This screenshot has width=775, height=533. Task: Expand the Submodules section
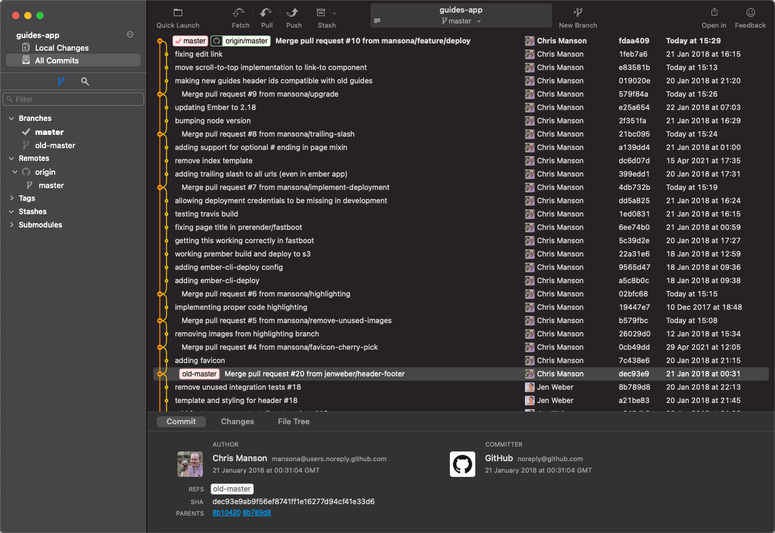(x=11, y=225)
